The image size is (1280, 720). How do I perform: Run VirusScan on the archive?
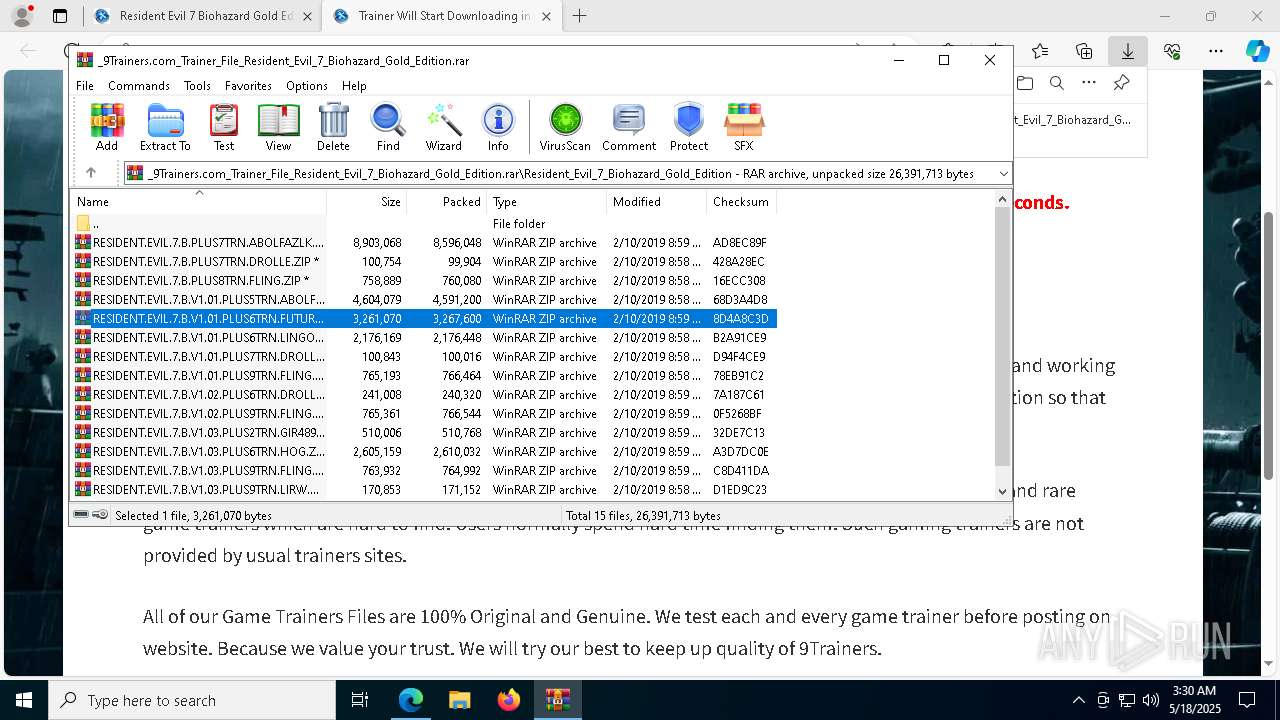[565, 127]
